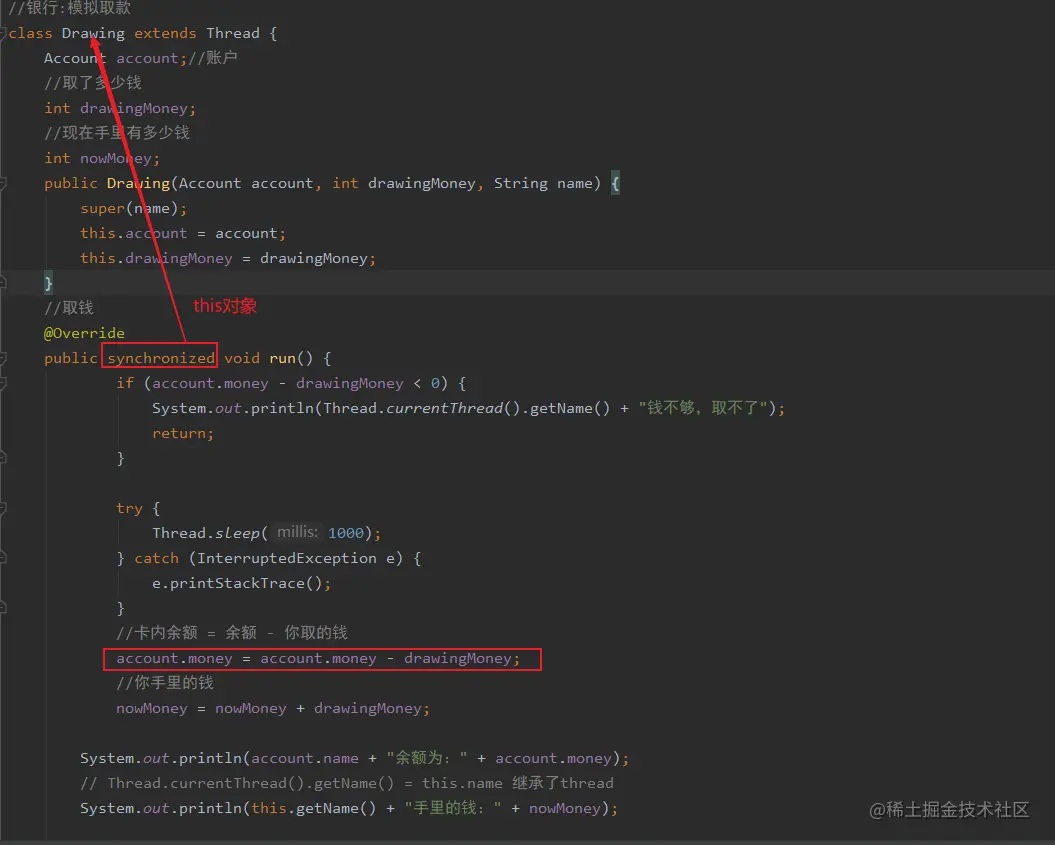
Task: Collapse the fold marker beside class Drawing declaration
Action: click(x=3, y=33)
